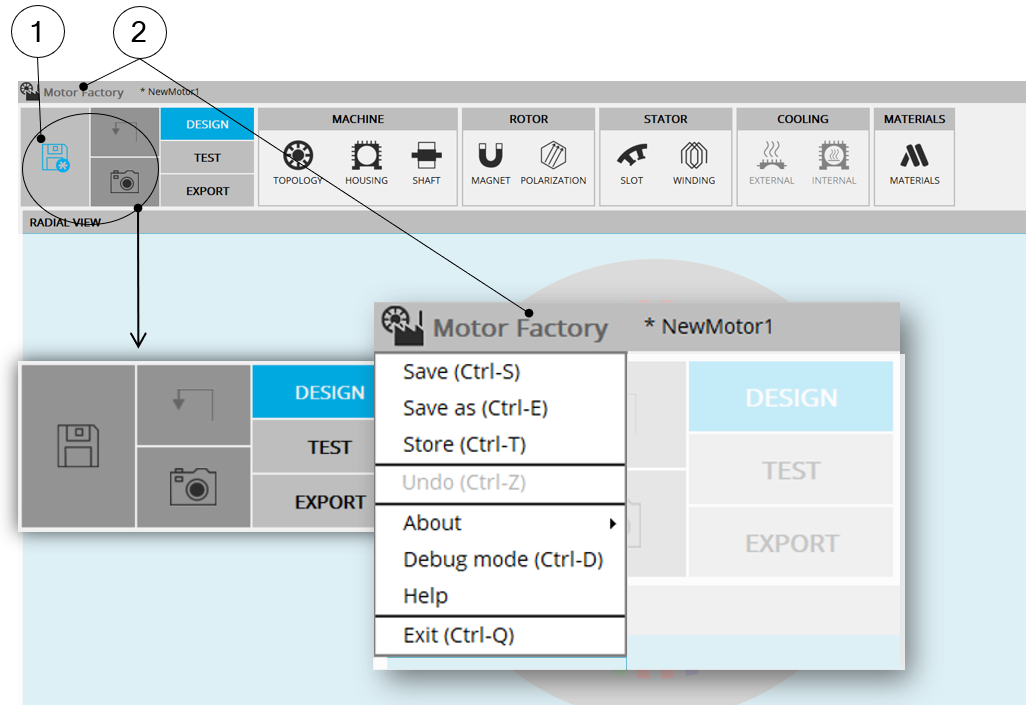
Task: Expand the About submenu arrow
Action: pyautogui.click(x=612, y=523)
